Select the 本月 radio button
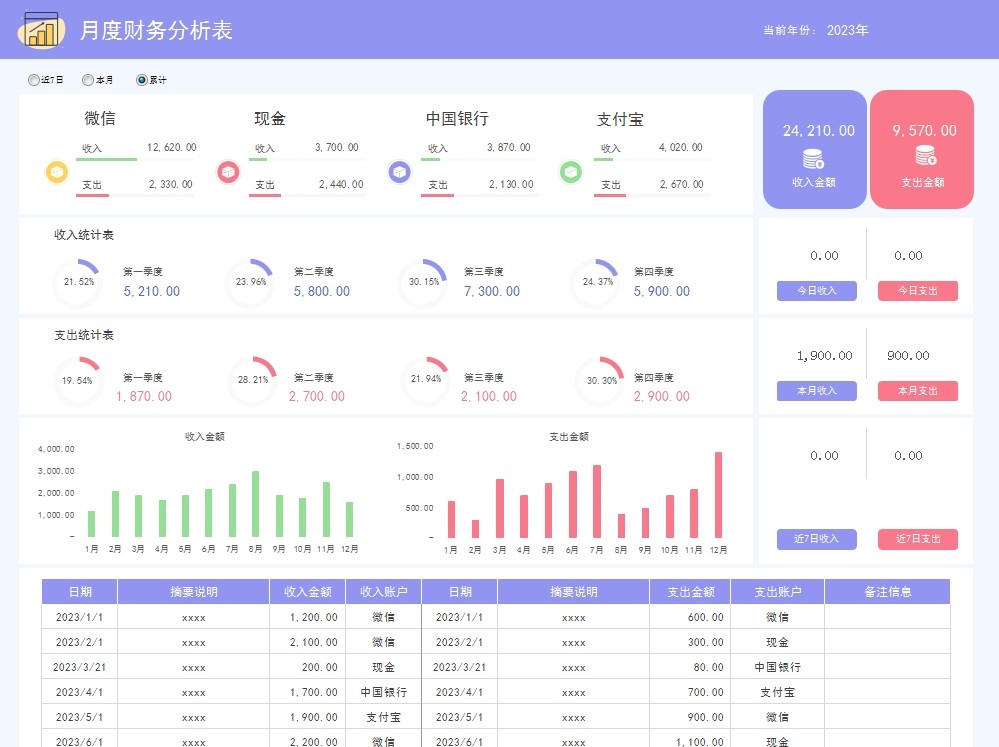The image size is (999, 747). coord(88,80)
